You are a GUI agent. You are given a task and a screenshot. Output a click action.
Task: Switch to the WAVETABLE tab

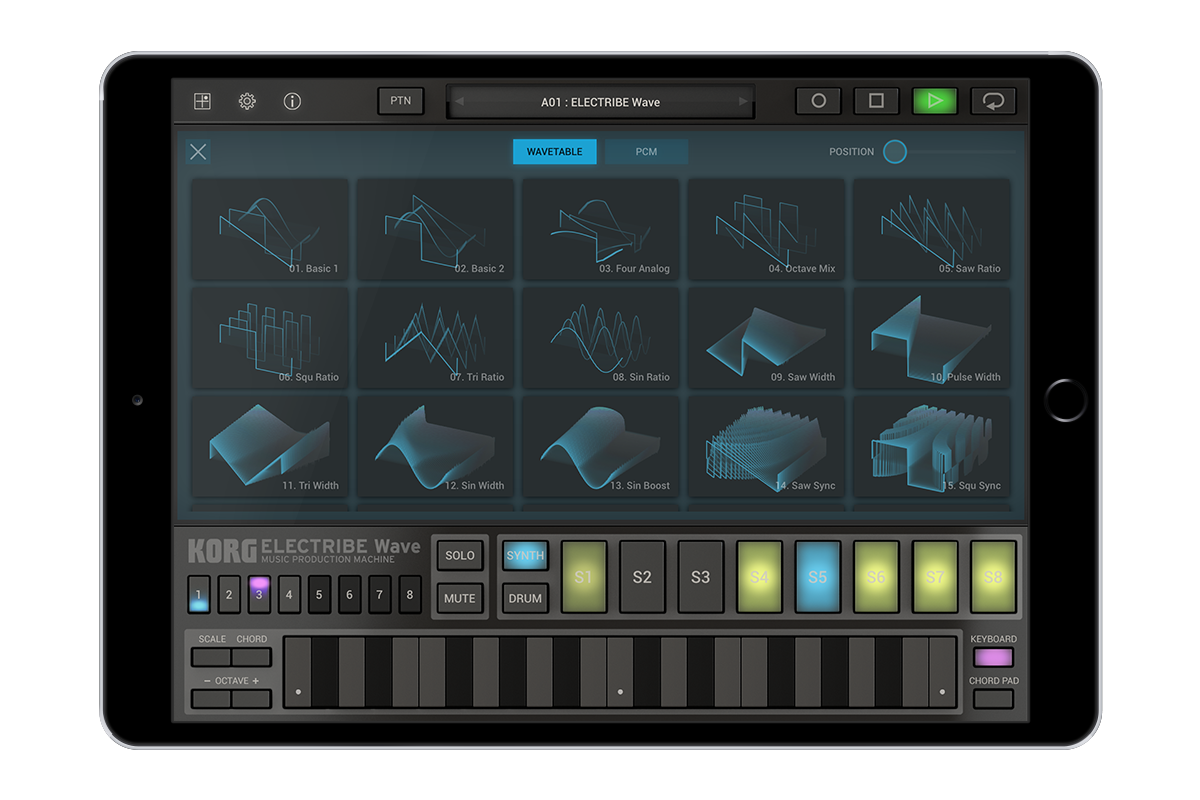point(555,152)
